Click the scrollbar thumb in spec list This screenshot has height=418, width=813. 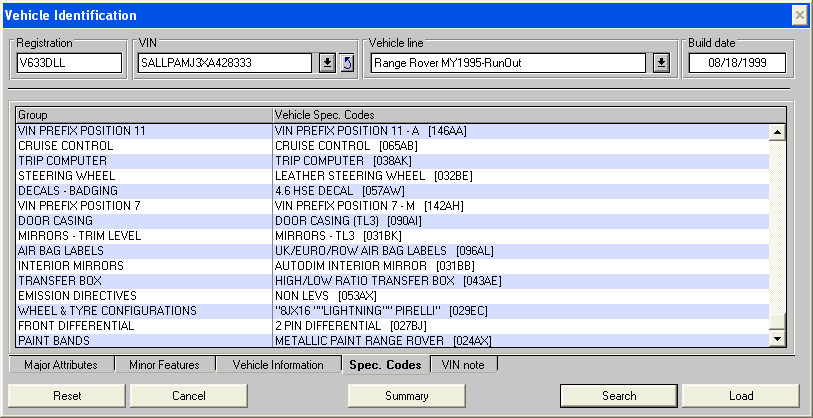(x=777, y=322)
